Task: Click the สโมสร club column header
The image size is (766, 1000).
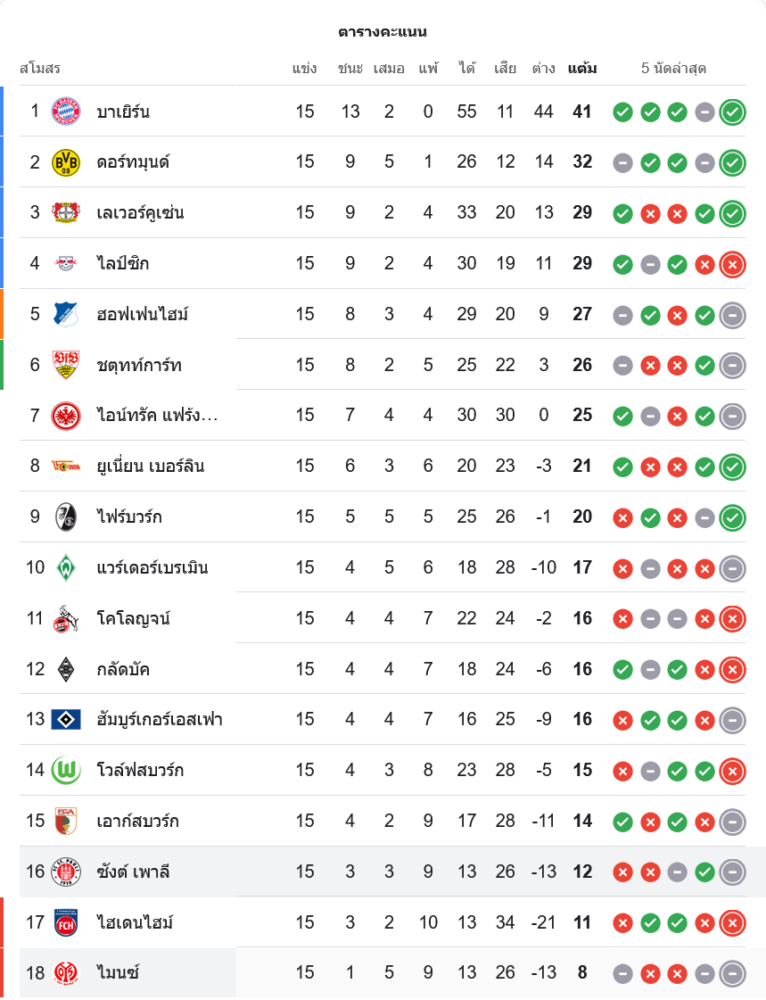Action: click(x=40, y=69)
